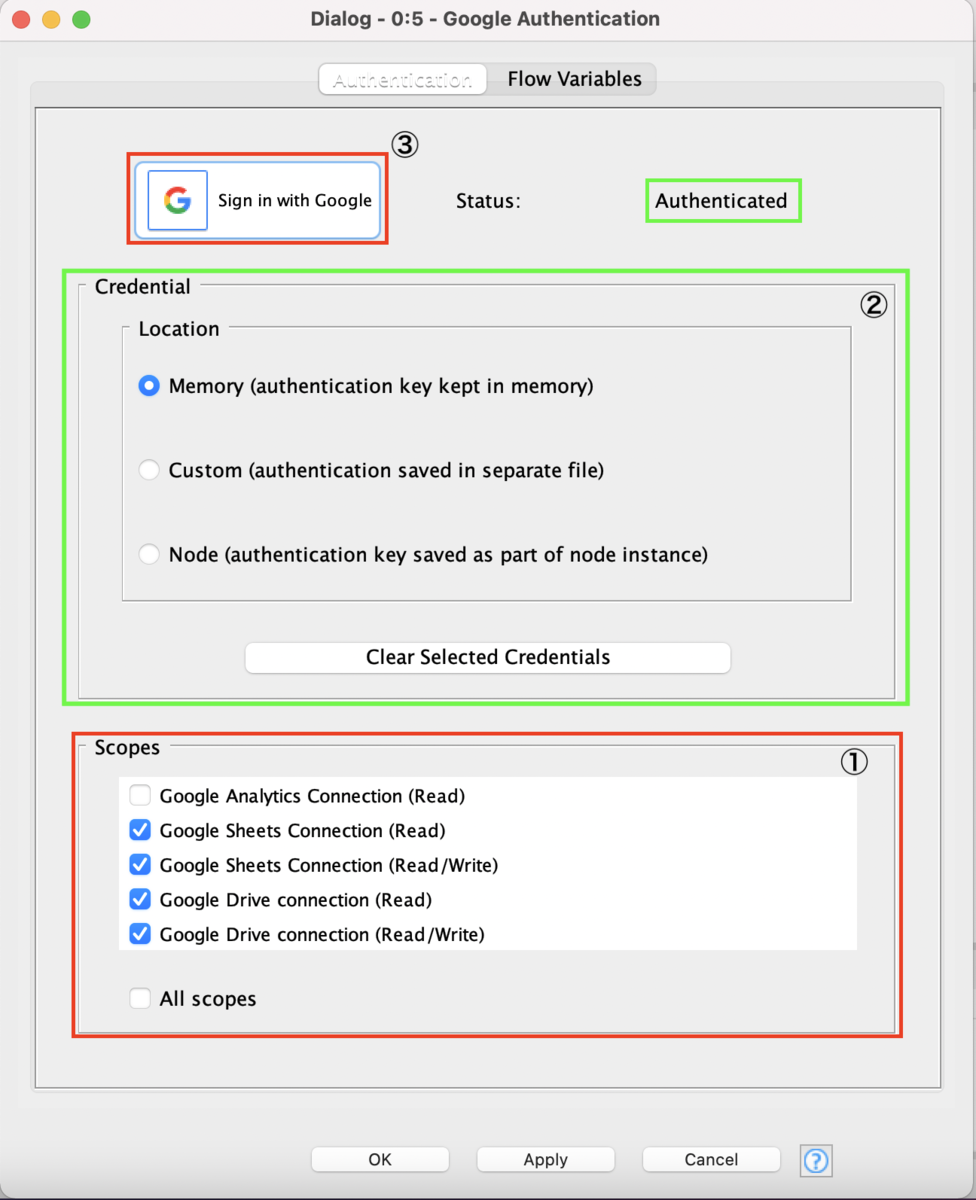
Task: Click the Authenticated status text
Action: (x=721, y=200)
